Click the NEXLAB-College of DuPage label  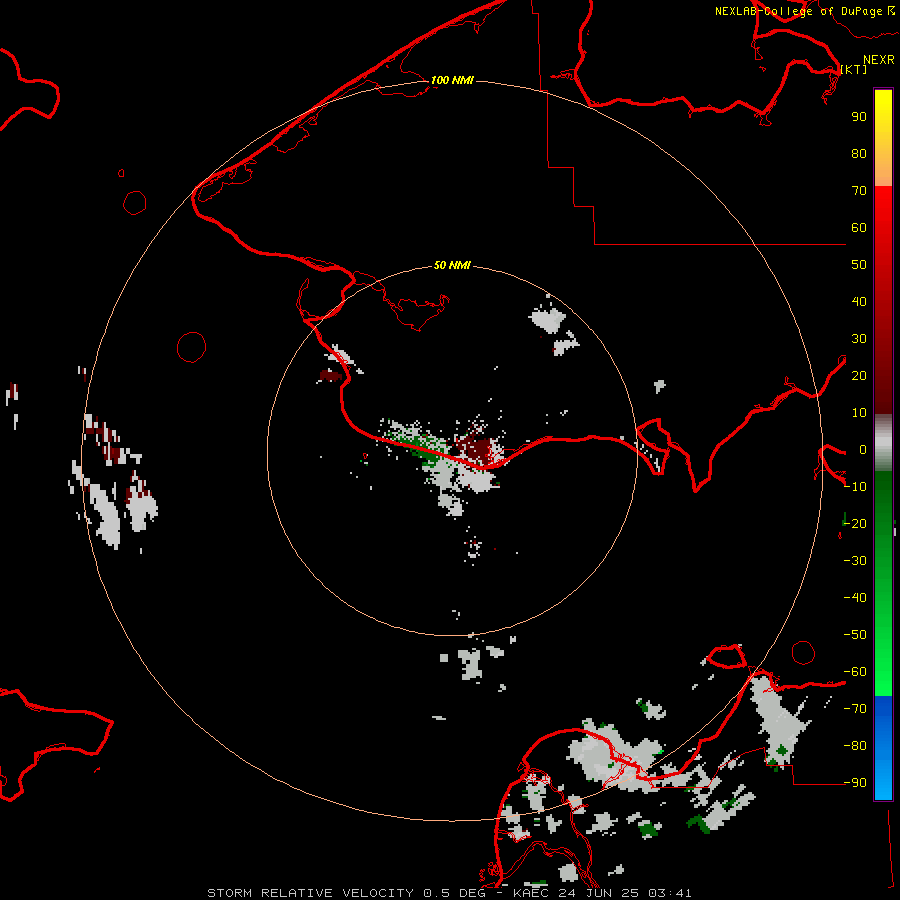pos(798,11)
